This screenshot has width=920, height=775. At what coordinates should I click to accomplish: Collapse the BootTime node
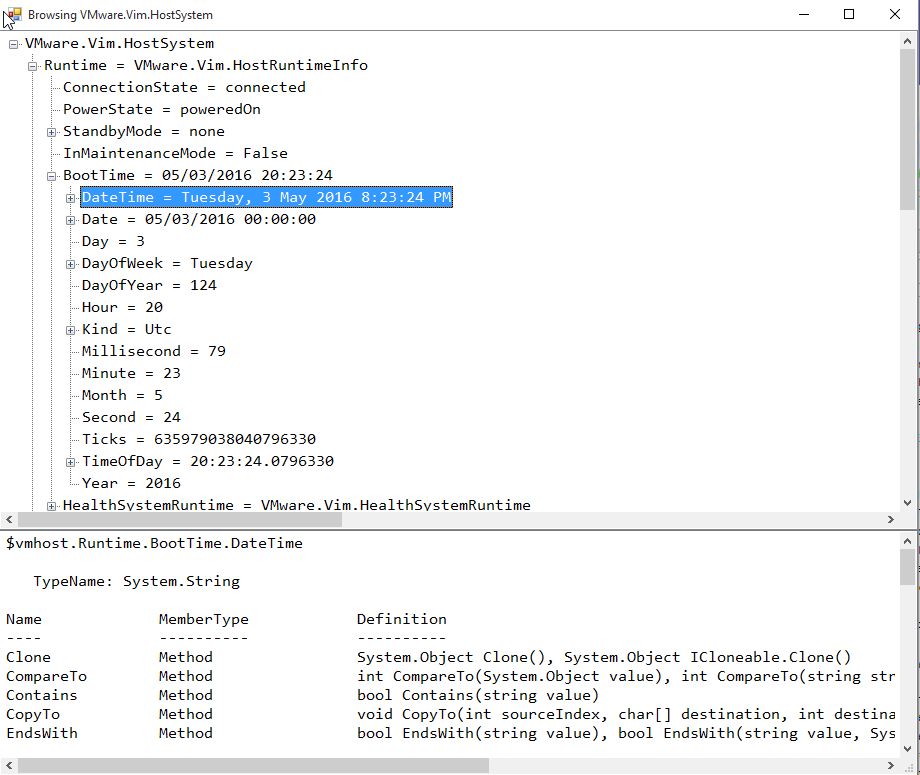[x=52, y=177]
